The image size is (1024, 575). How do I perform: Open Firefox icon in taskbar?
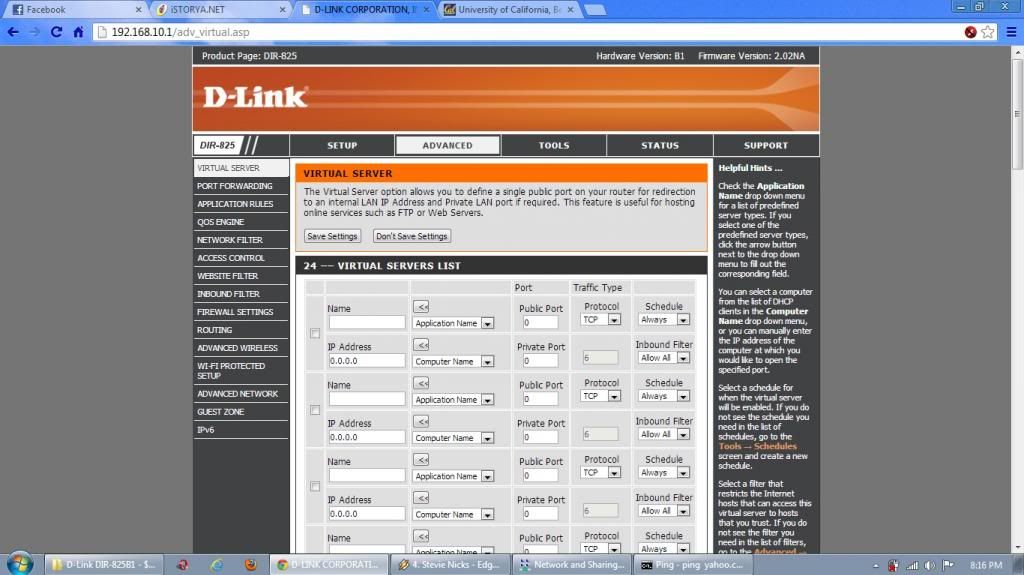250,565
